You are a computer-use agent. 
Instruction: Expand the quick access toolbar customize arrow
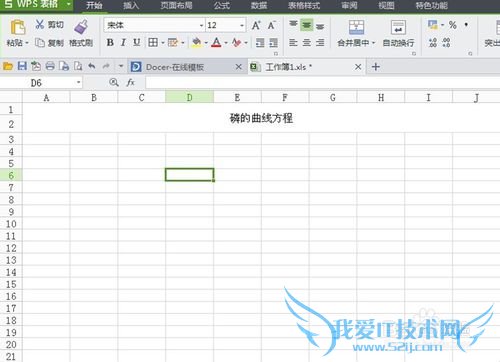tap(121, 66)
